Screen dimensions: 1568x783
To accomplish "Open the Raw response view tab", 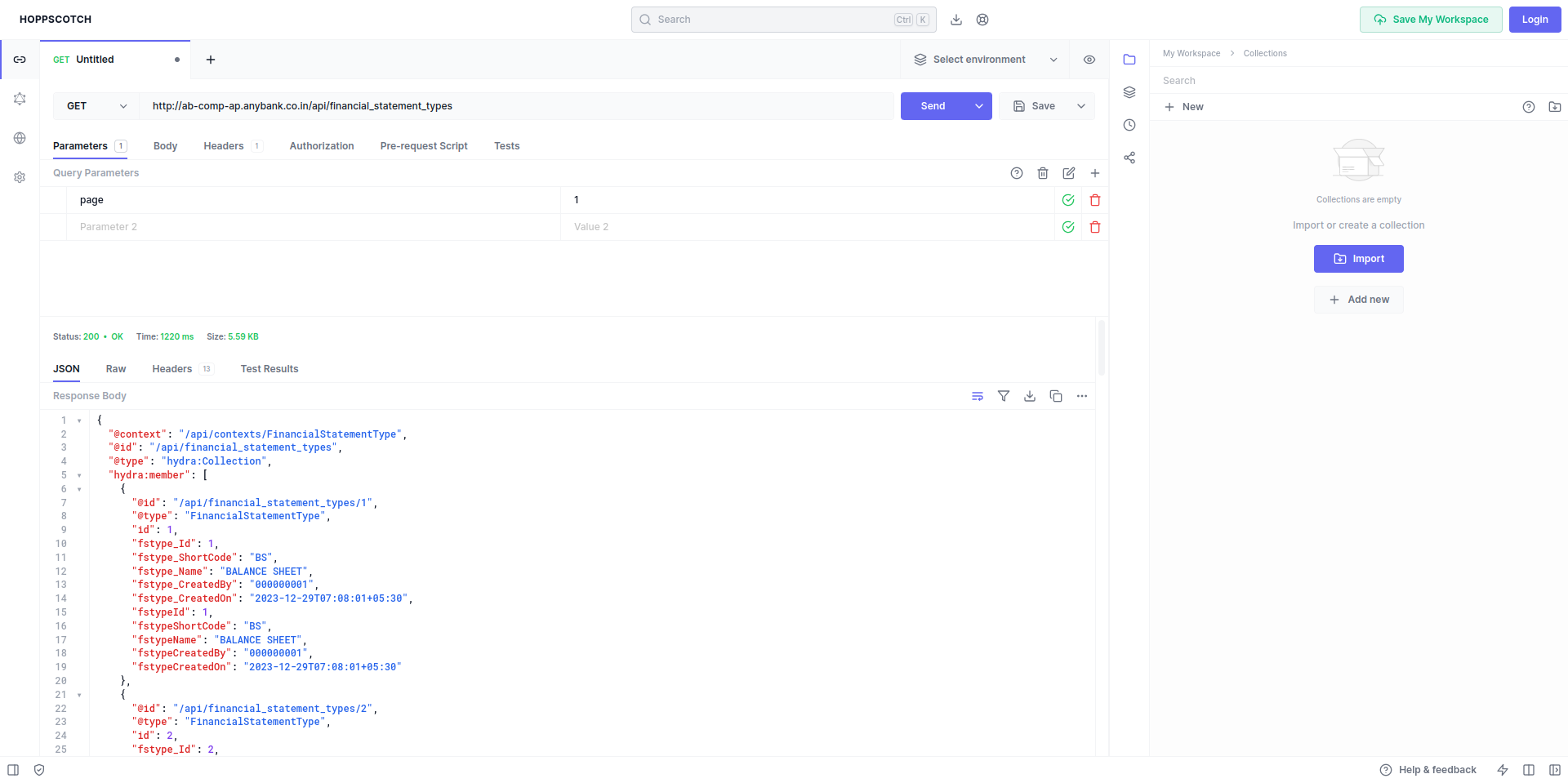I will (x=115, y=369).
